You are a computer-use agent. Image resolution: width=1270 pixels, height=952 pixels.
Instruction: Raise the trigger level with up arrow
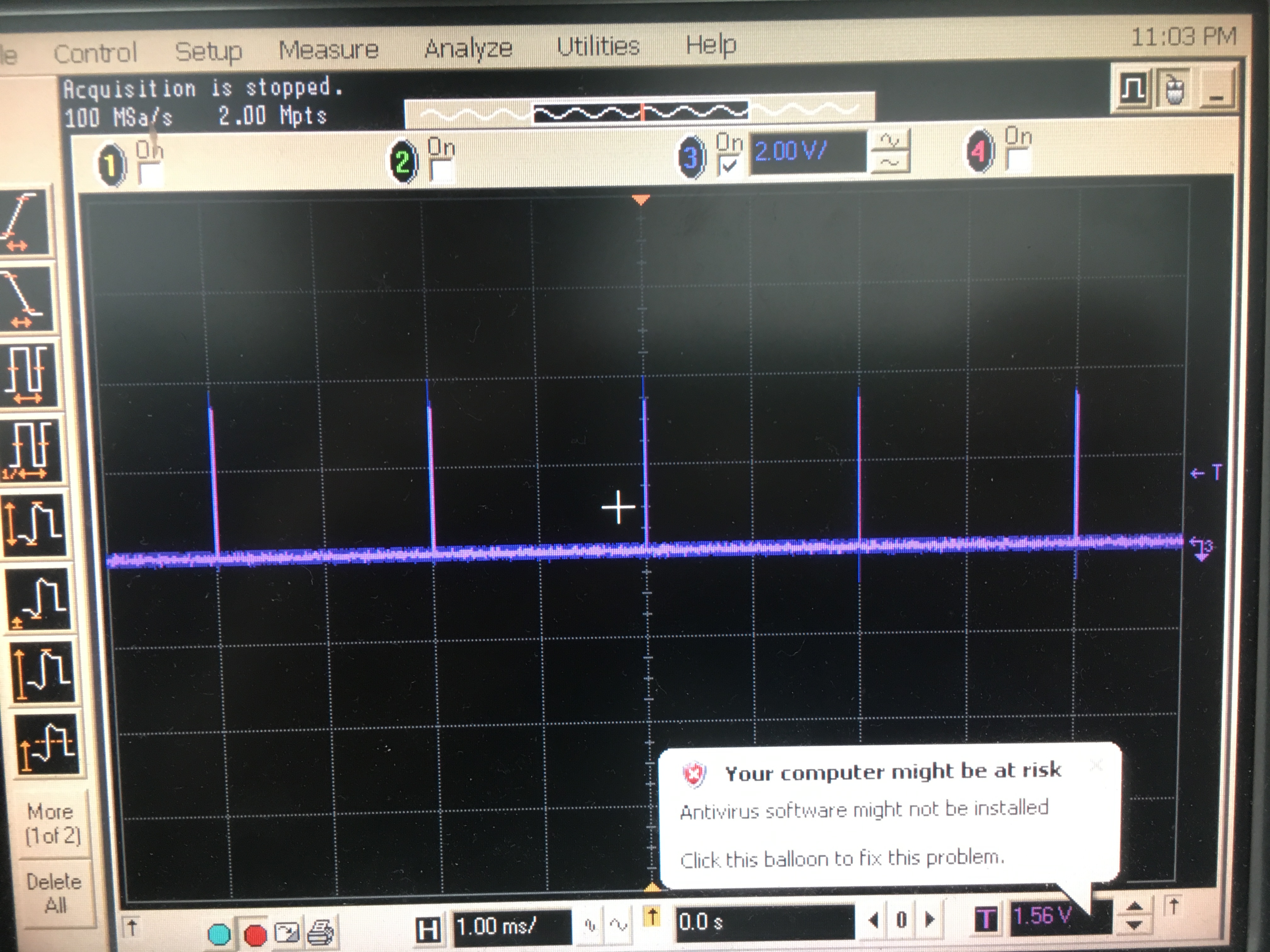pyautogui.click(x=1135, y=906)
